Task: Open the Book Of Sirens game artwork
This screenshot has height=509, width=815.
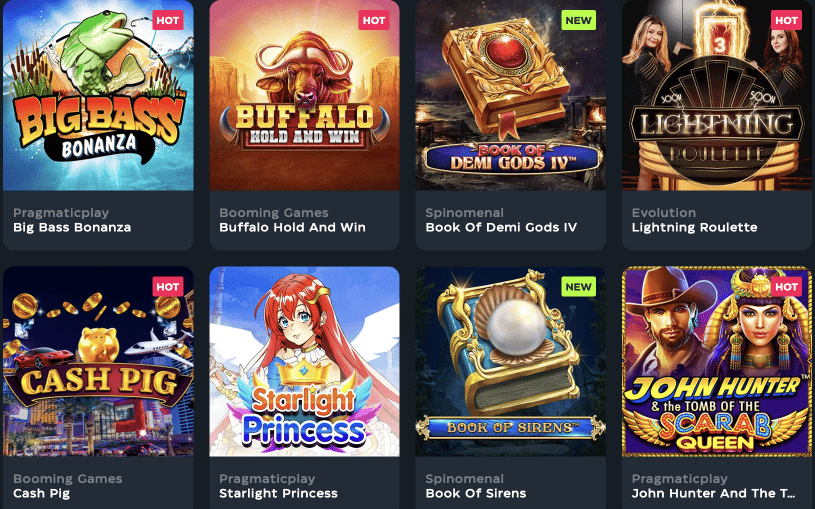Action: click(510, 361)
